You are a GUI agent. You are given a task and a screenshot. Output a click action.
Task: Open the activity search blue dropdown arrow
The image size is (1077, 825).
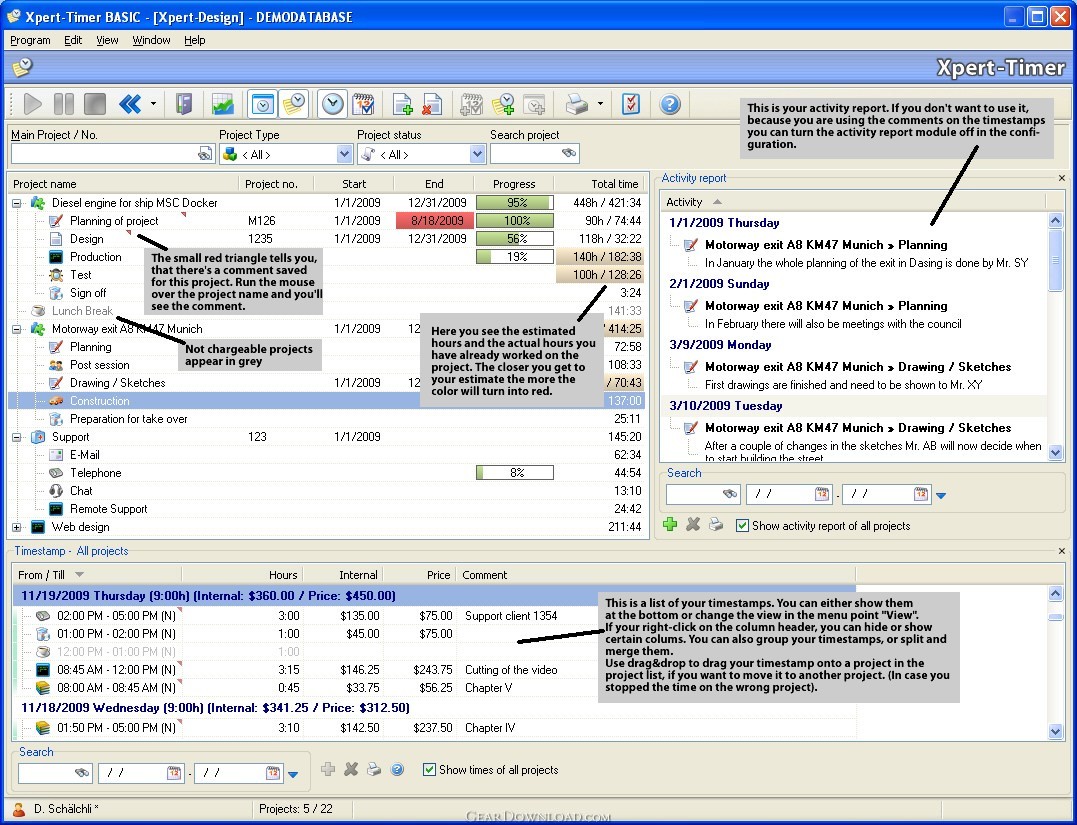(941, 495)
